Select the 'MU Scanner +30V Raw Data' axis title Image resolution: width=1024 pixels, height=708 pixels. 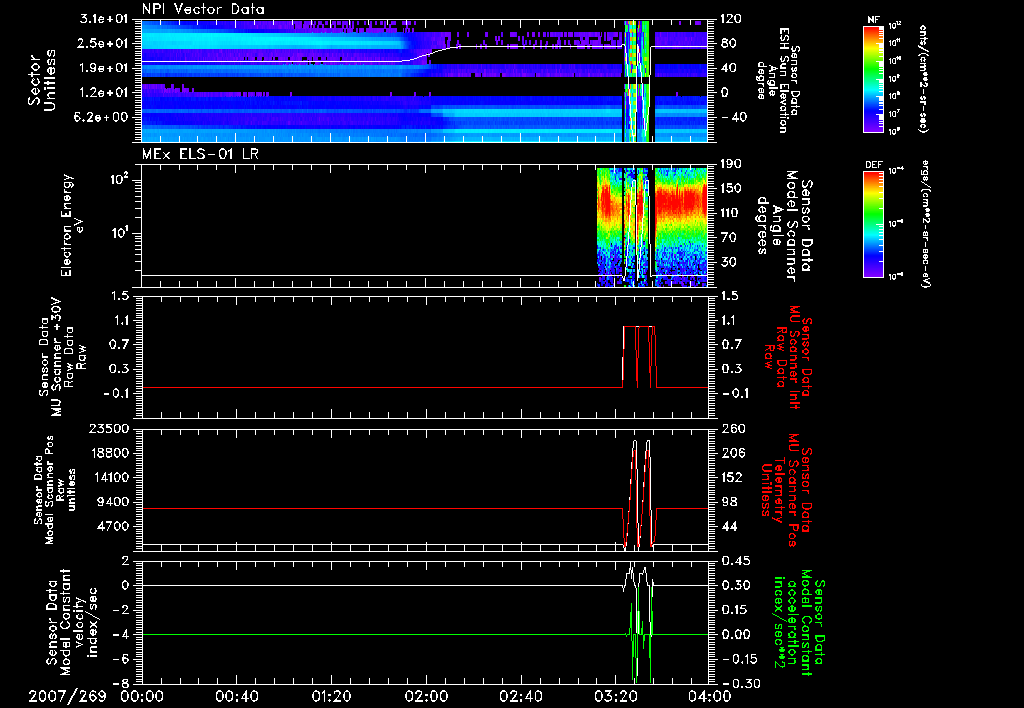[62, 357]
